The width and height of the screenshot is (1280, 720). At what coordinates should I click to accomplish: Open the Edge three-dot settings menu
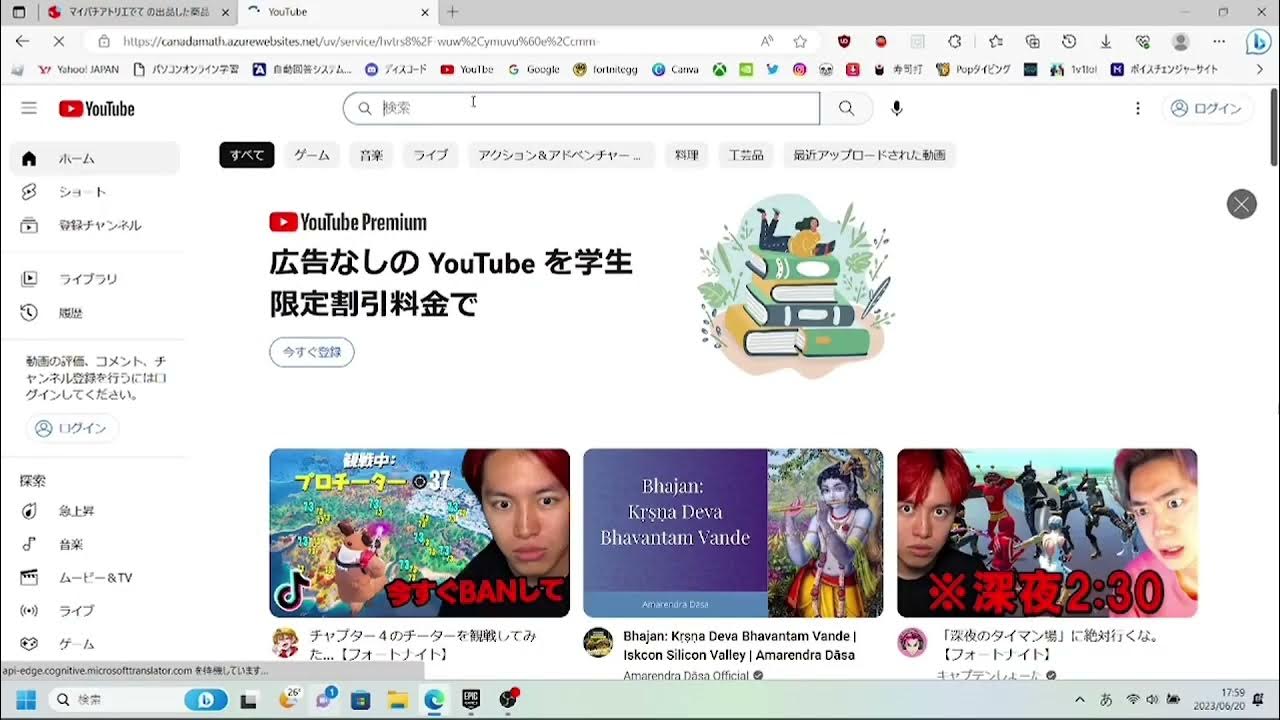click(x=1219, y=41)
